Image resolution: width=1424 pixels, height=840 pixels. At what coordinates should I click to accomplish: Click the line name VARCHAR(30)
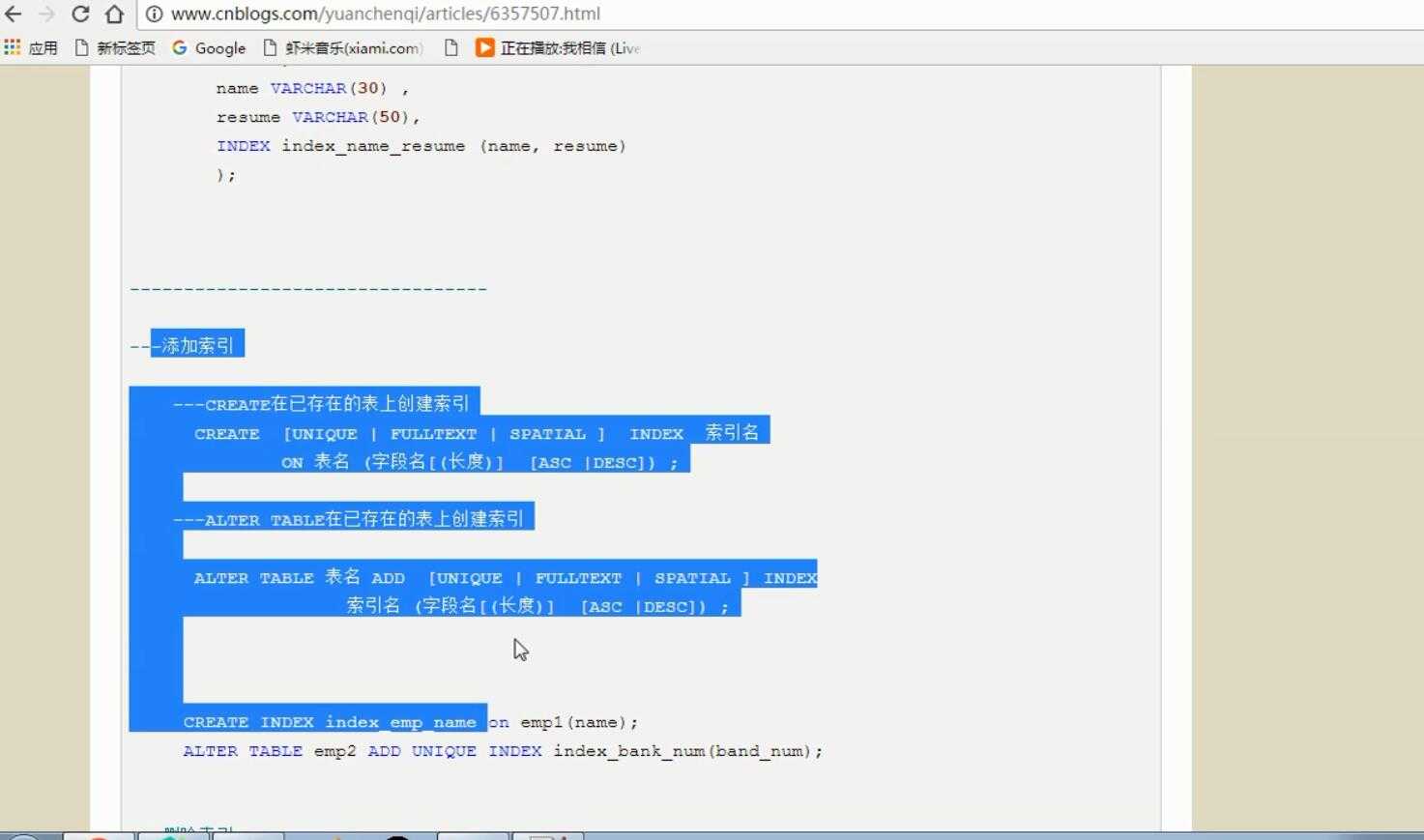click(x=312, y=88)
